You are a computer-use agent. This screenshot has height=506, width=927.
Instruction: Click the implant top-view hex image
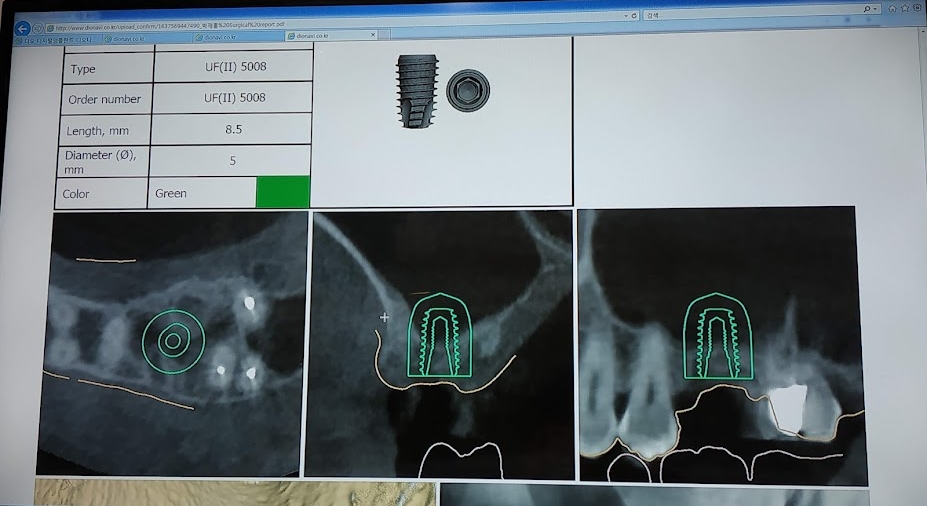click(x=468, y=90)
